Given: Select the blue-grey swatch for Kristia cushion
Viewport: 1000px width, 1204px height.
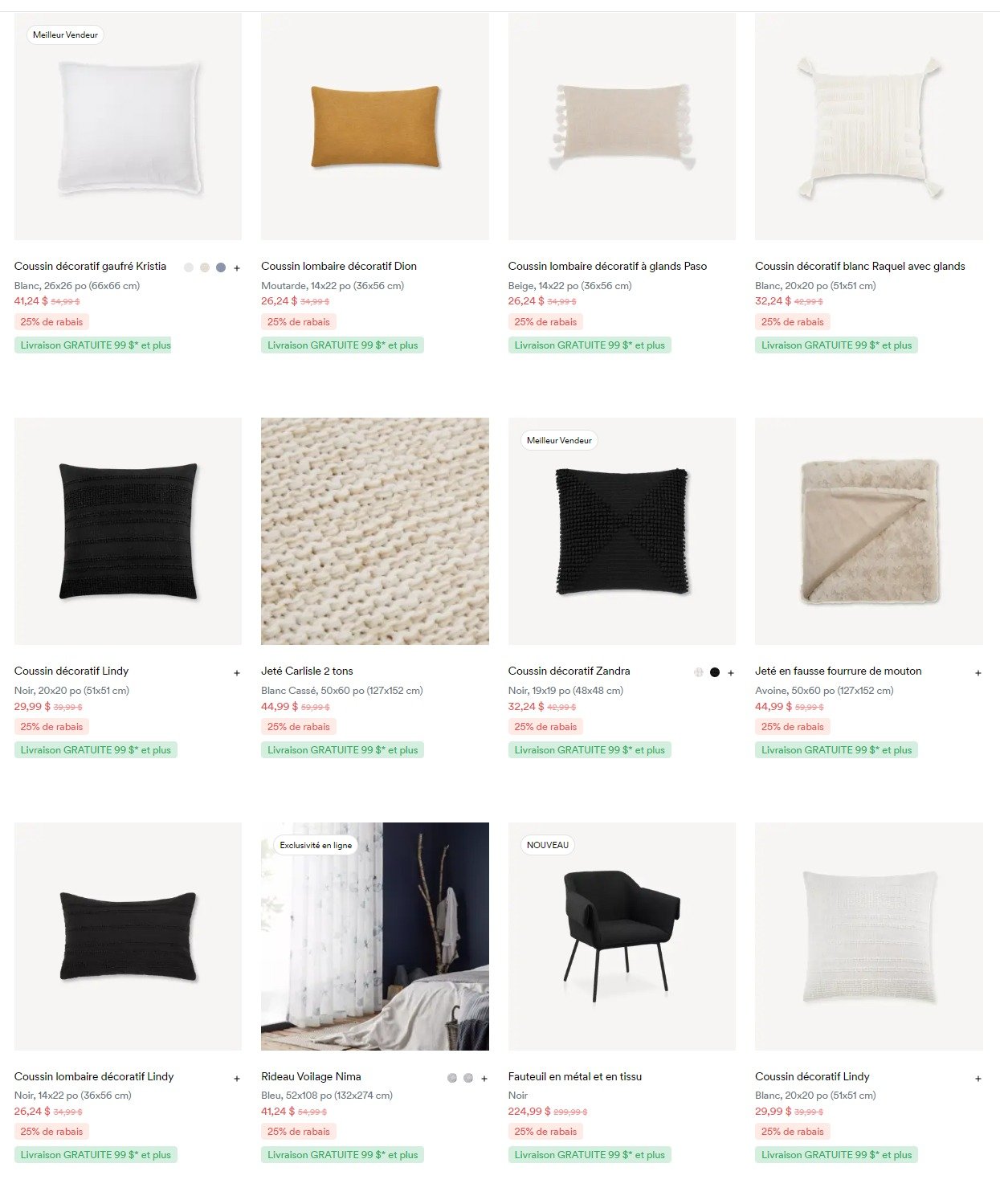Looking at the screenshot, I should coord(221,267).
